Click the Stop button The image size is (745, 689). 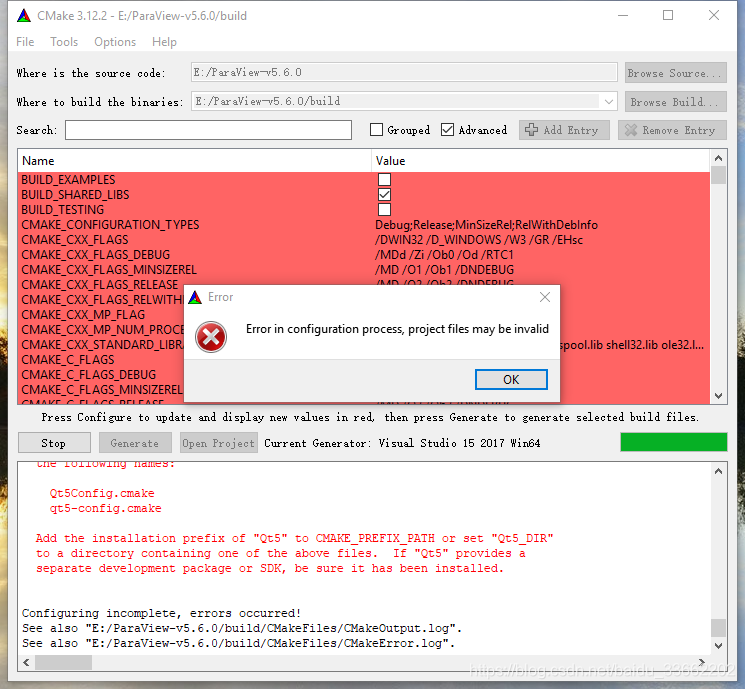[54, 443]
